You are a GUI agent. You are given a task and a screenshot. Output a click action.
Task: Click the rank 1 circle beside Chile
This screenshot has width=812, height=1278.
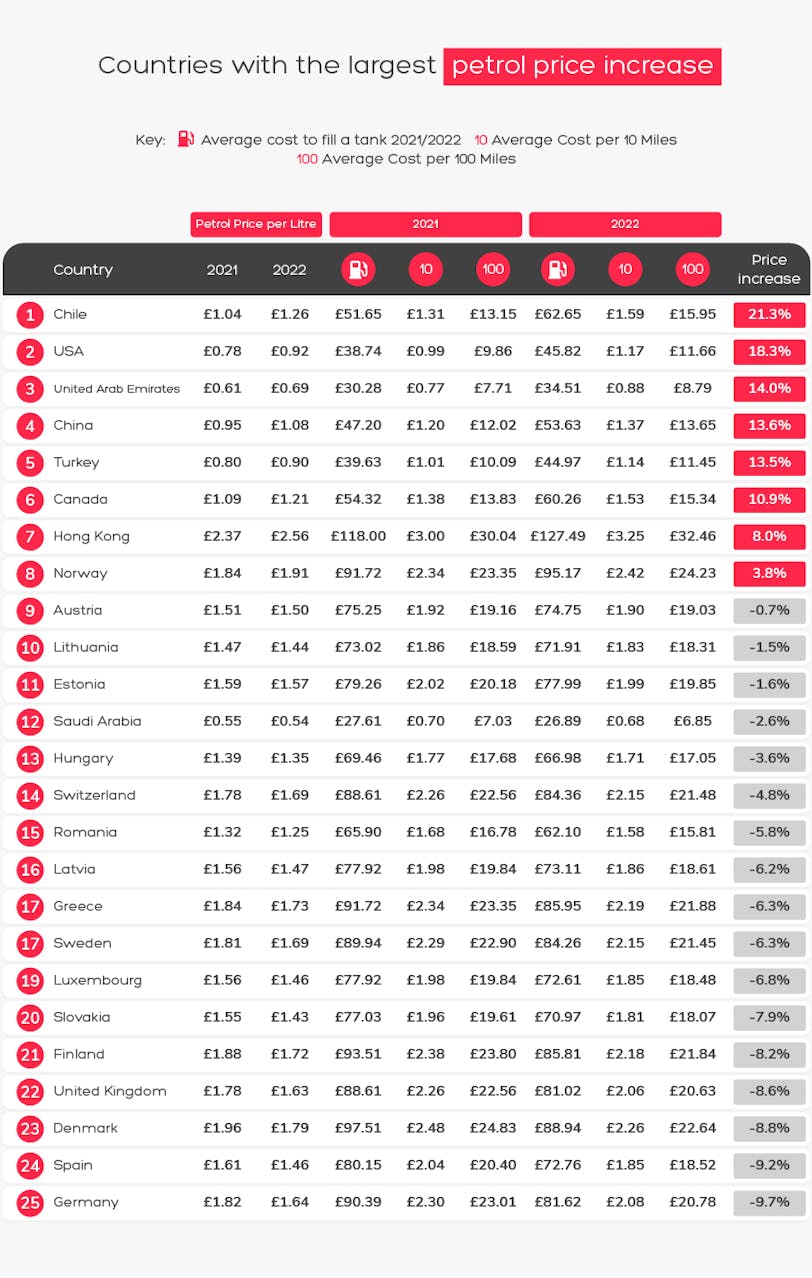point(31,315)
